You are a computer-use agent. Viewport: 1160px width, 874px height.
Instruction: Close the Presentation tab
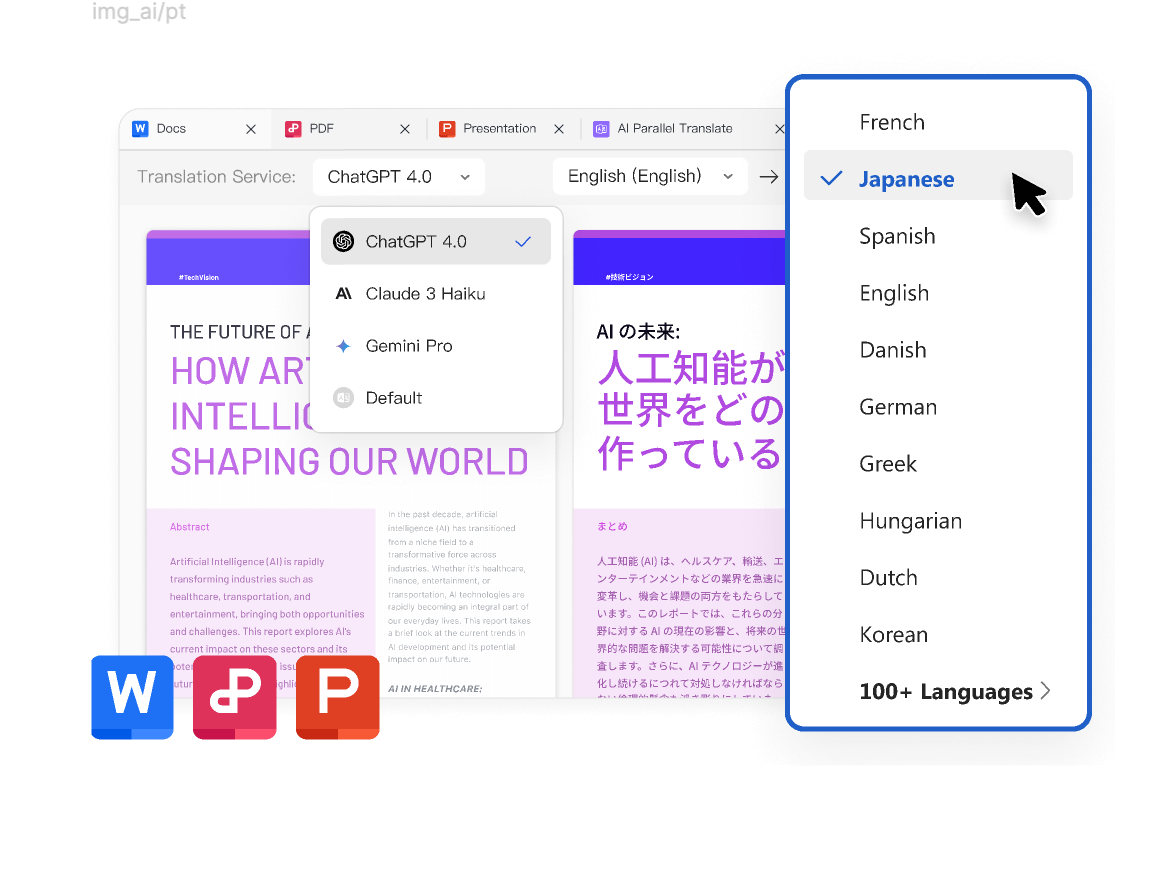click(559, 129)
